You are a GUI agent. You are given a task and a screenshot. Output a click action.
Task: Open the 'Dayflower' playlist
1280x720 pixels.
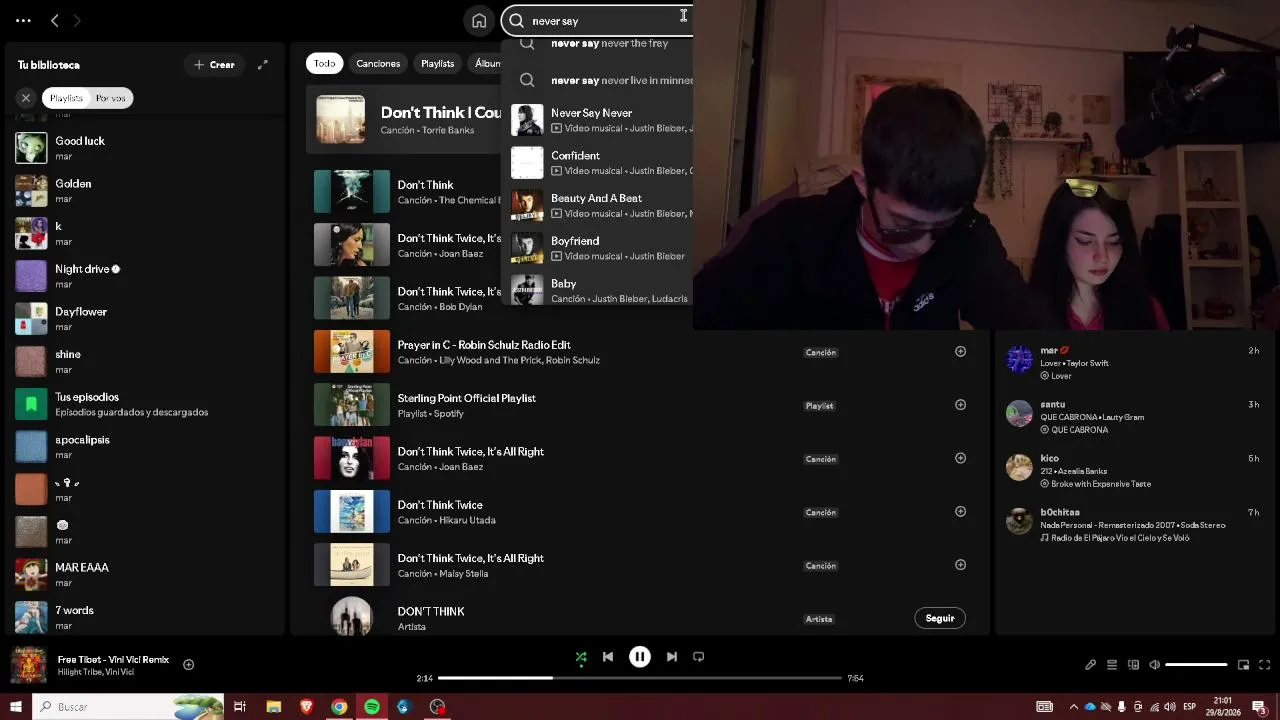pos(145,319)
